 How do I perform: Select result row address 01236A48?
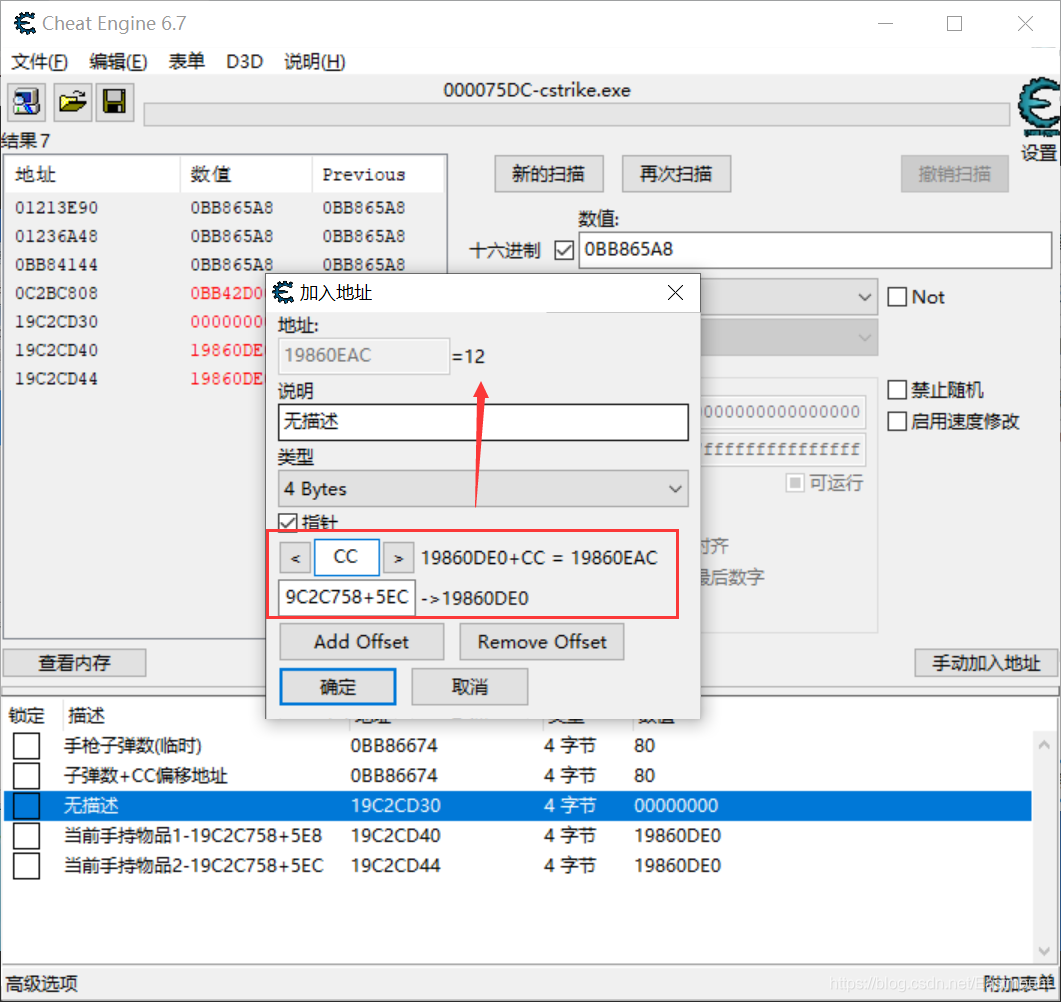[57, 236]
